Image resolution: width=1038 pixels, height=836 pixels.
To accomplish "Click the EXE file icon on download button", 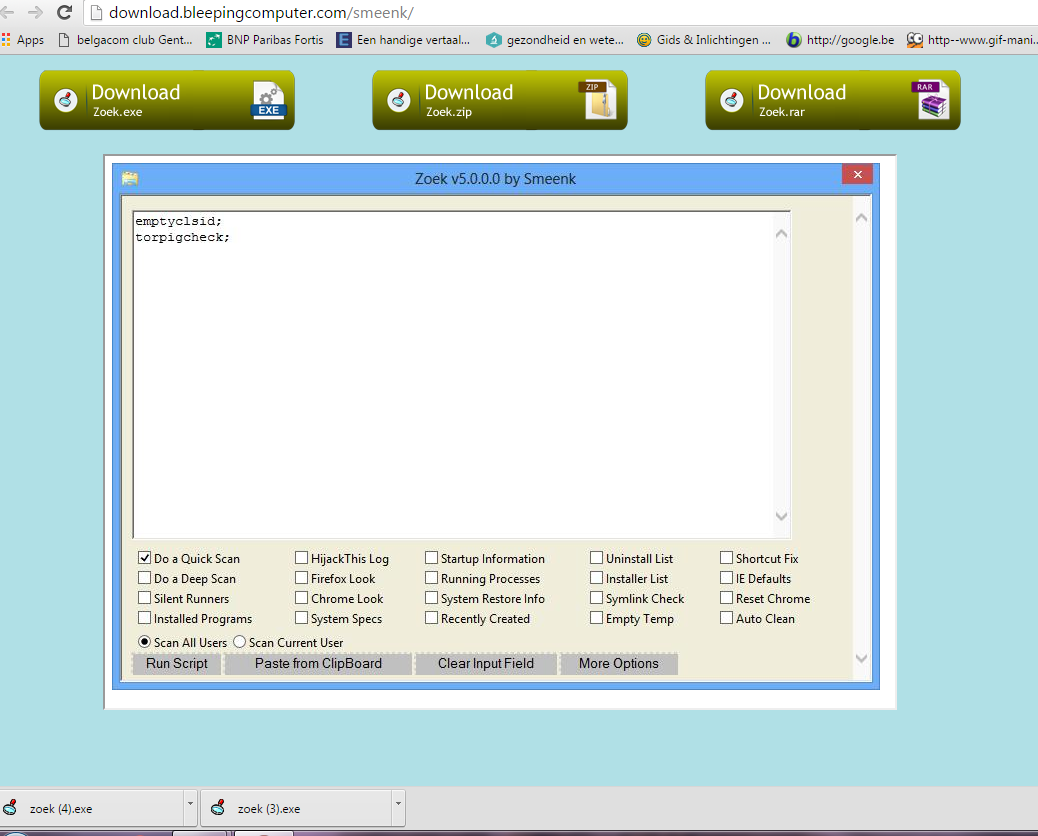I will coord(268,100).
